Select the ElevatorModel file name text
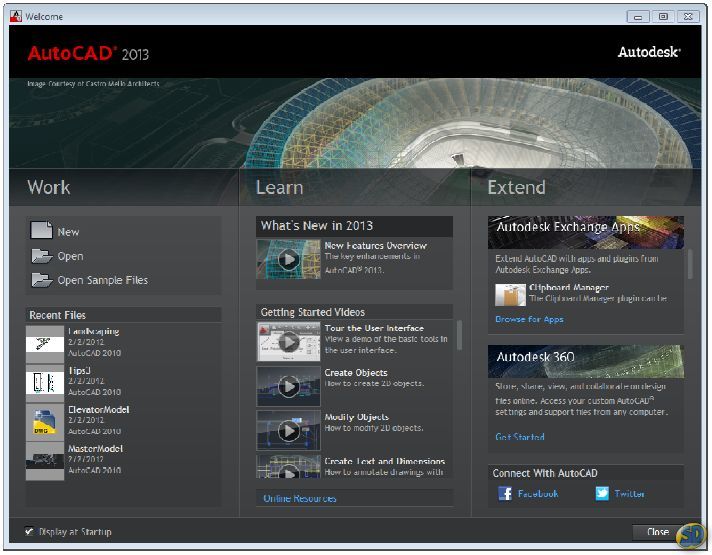 pos(99,409)
